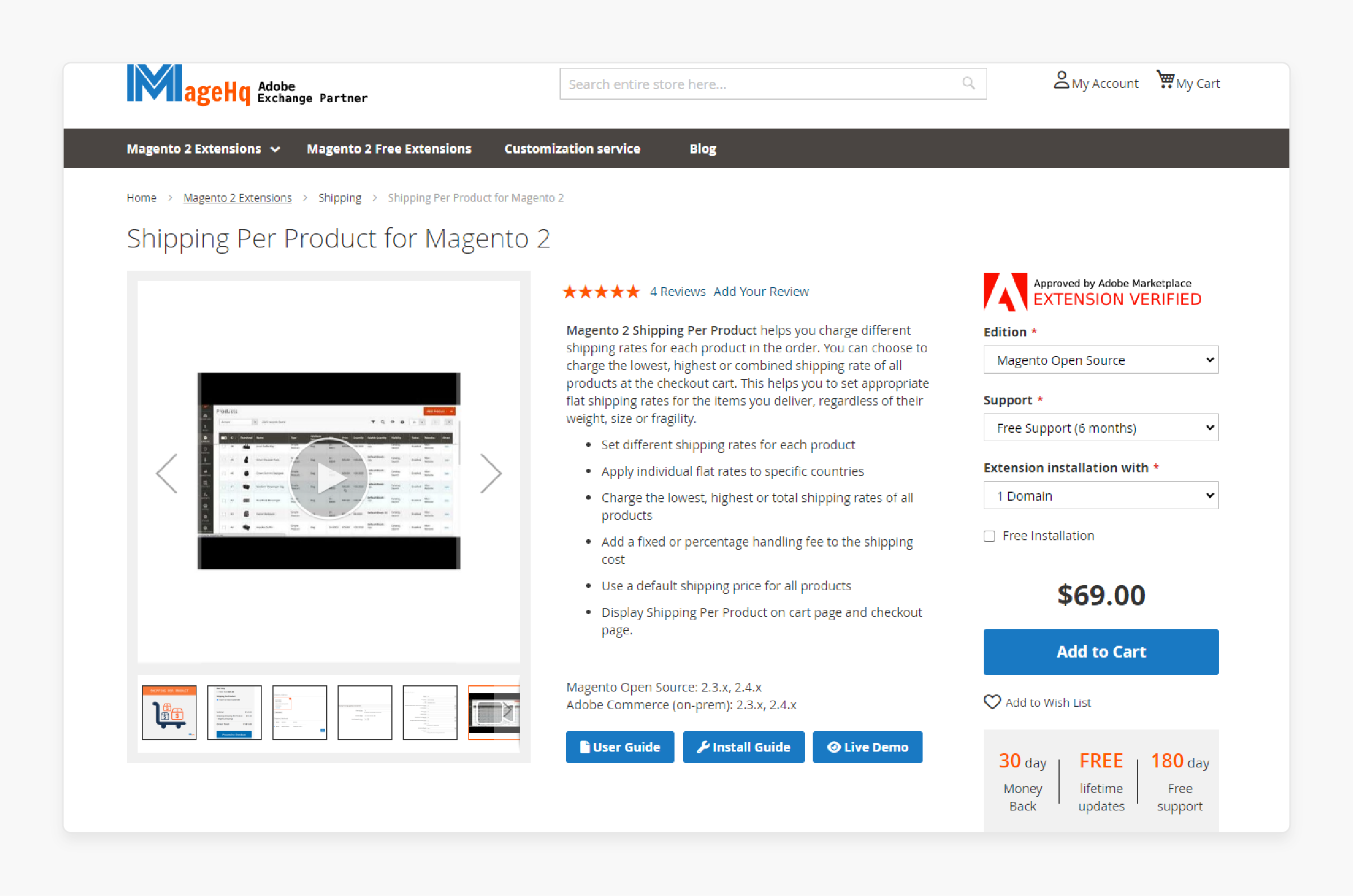Image resolution: width=1353 pixels, height=896 pixels.
Task: Click the MageHq logo
Action: point(246,84)
